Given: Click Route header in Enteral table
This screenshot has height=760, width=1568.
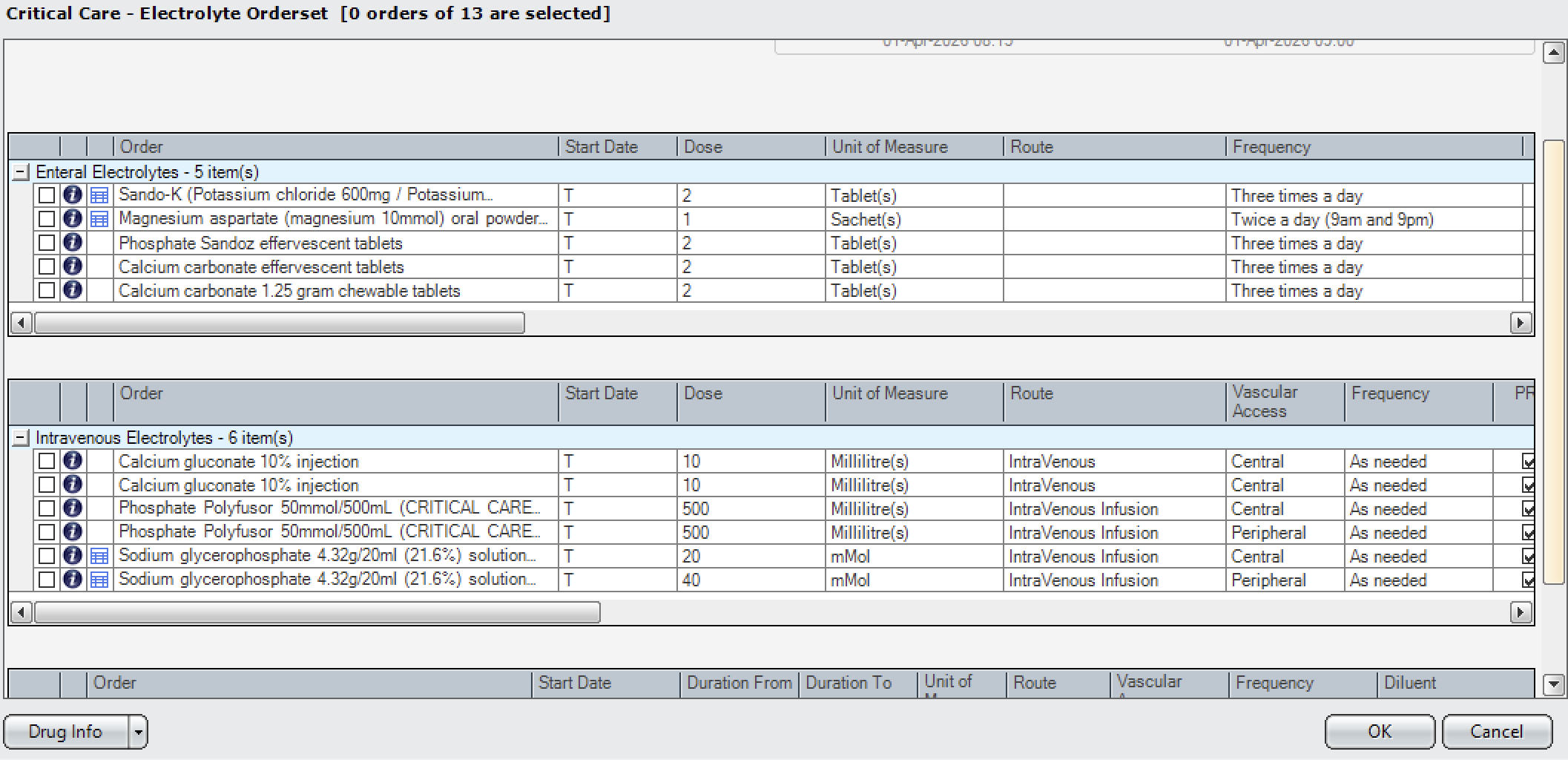Looking at the screenshot, I should [1114, 147].
